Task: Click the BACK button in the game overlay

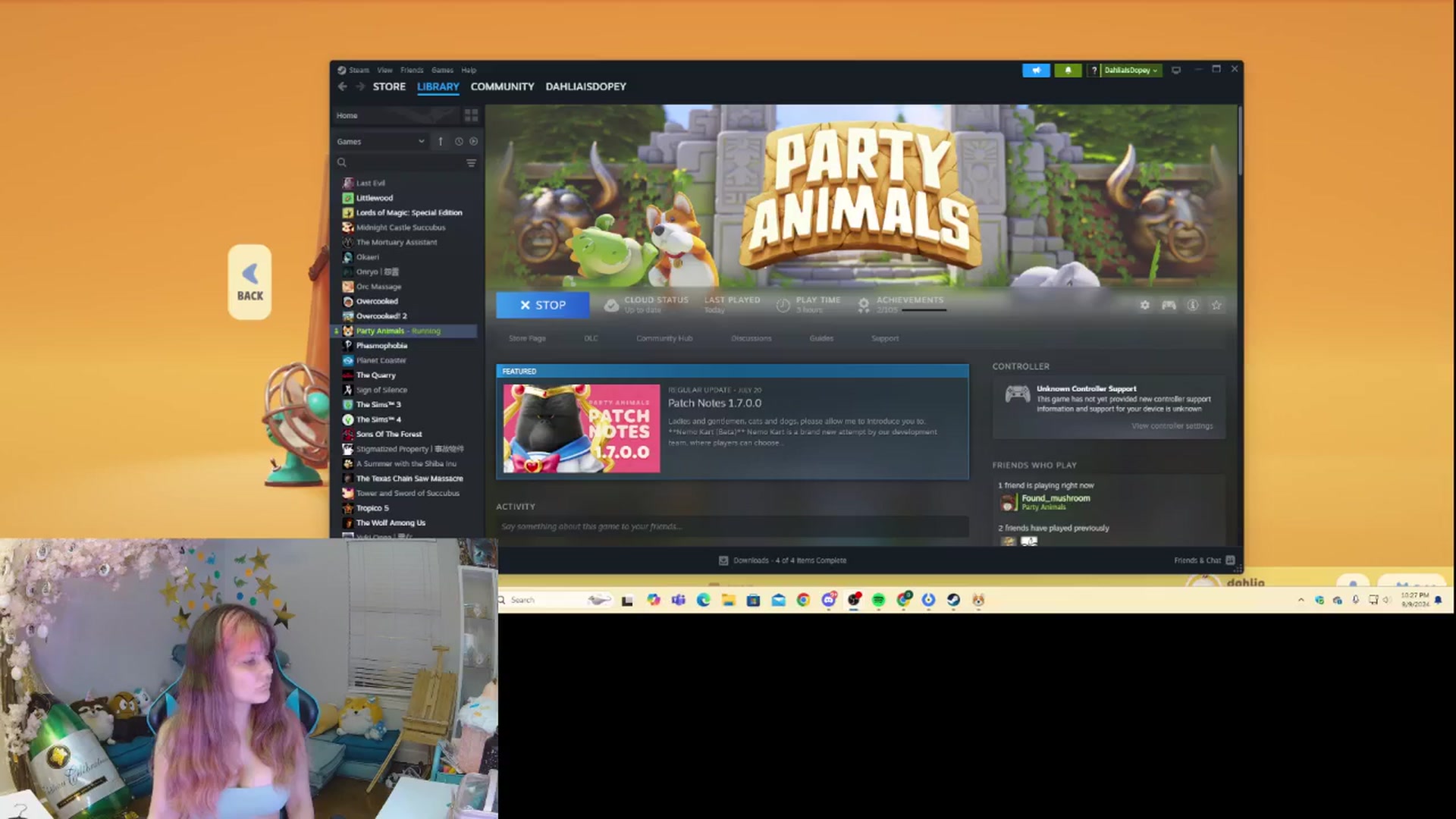Action: (250, 282)
